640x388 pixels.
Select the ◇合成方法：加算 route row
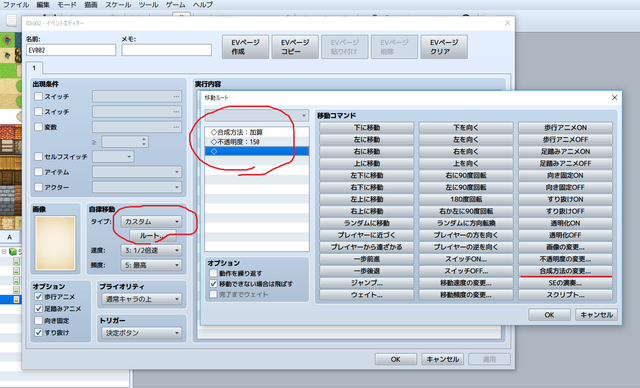coord(257,132)
